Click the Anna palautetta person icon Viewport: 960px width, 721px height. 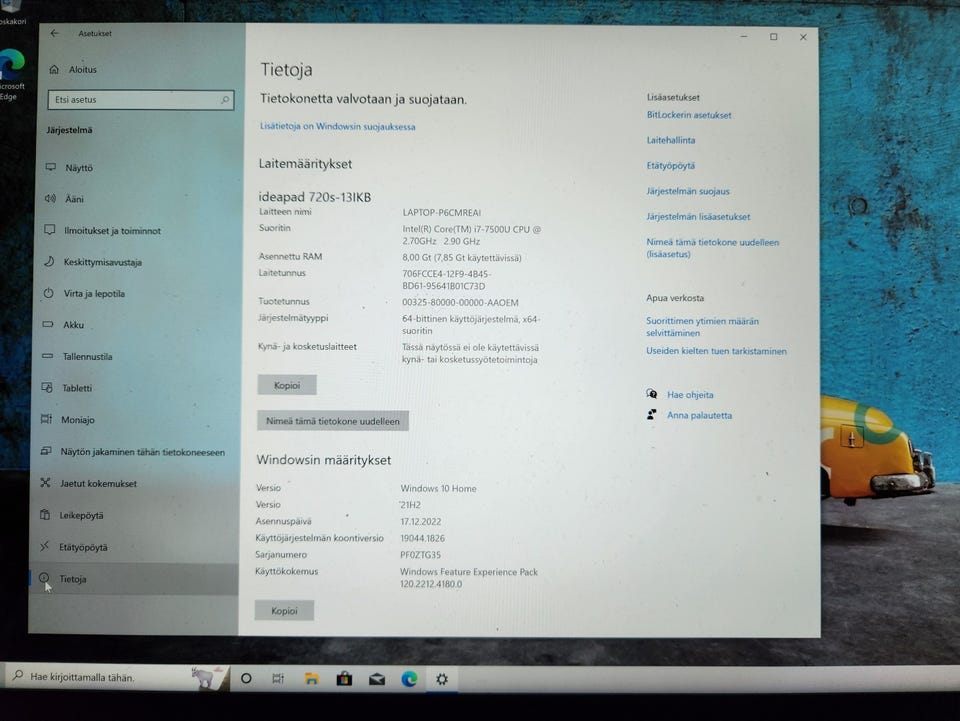[652, 415]
